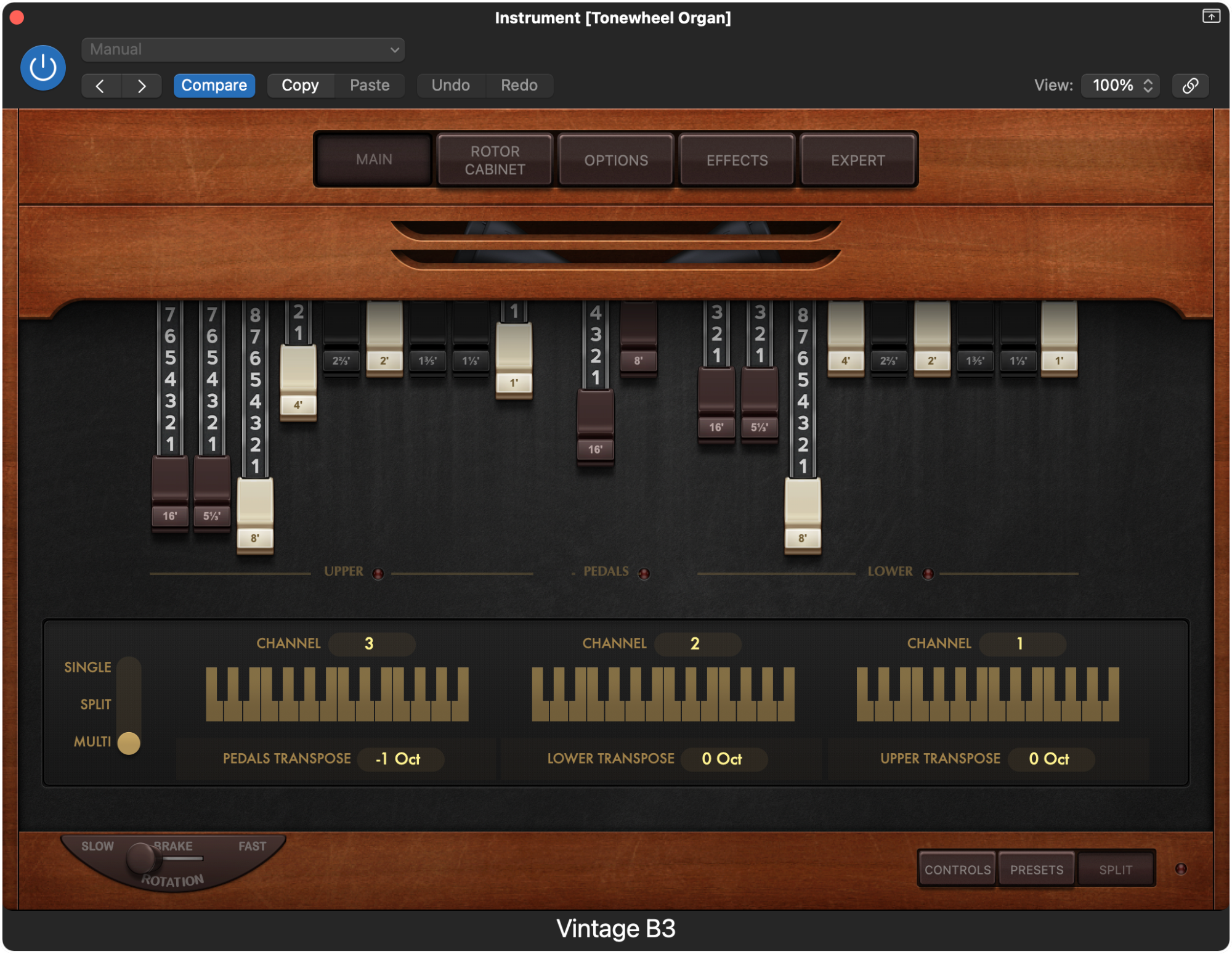
Task: Go to previous preset arrow
Action: 101,86
